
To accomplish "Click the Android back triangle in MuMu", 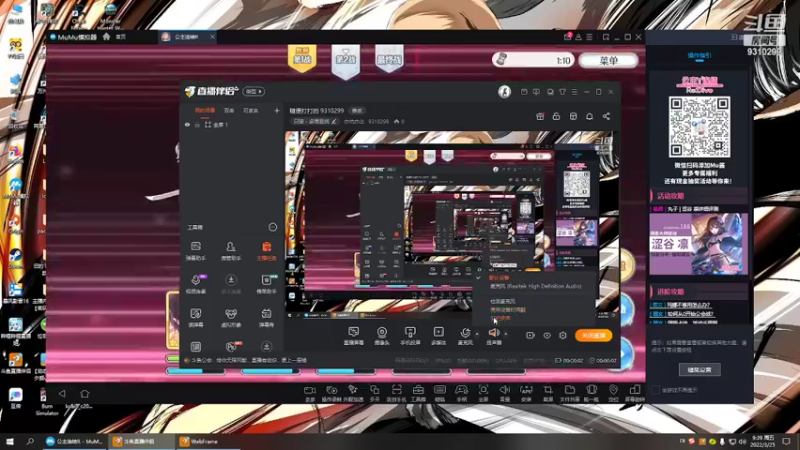I will (62, 393).
